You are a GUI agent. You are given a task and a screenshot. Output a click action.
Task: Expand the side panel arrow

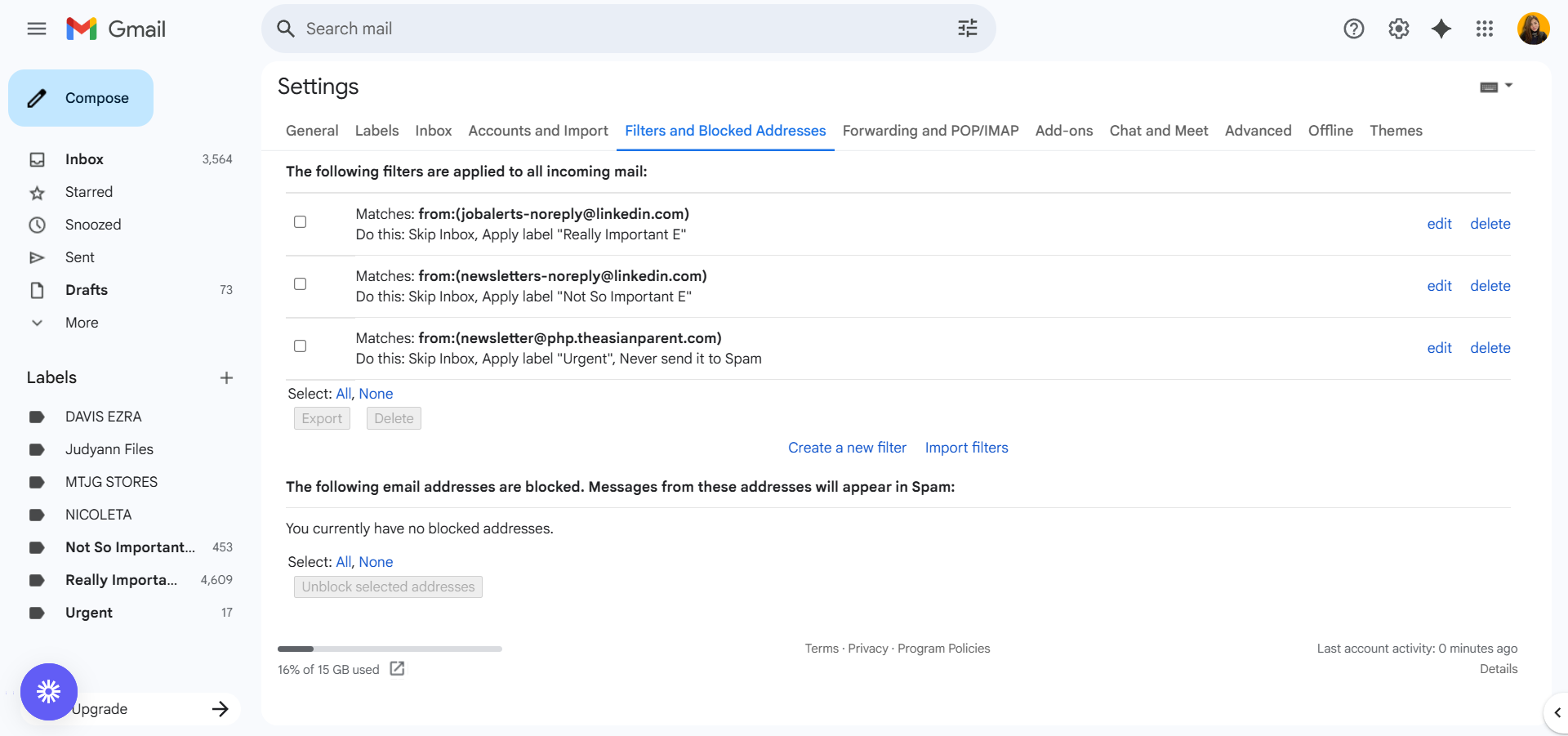pos(1557,712)
